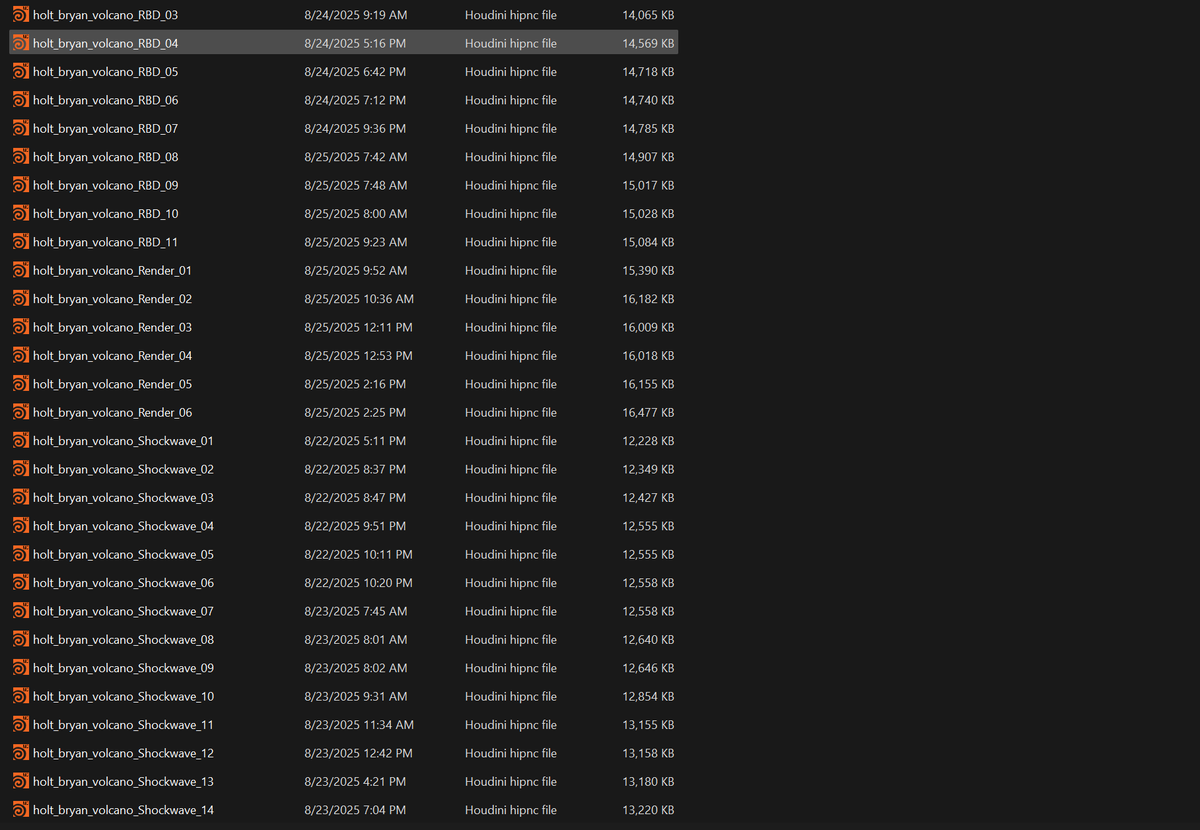This screenshot has width=1200, height=830.
Task: Select file name holt_bryan_volcano_Shockwave_01
Action: (x=123, y=441)
